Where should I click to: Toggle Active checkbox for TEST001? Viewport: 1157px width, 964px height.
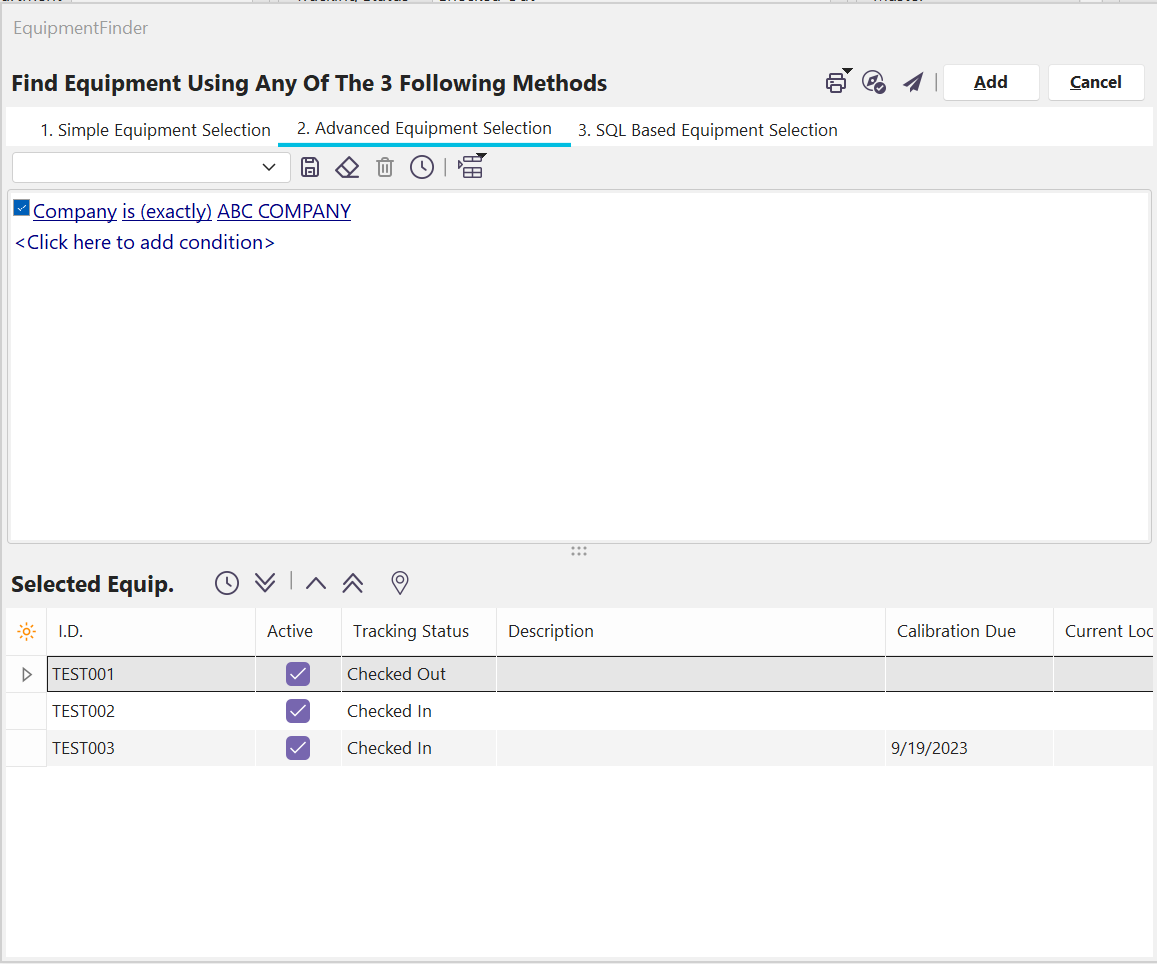point(297,674)
